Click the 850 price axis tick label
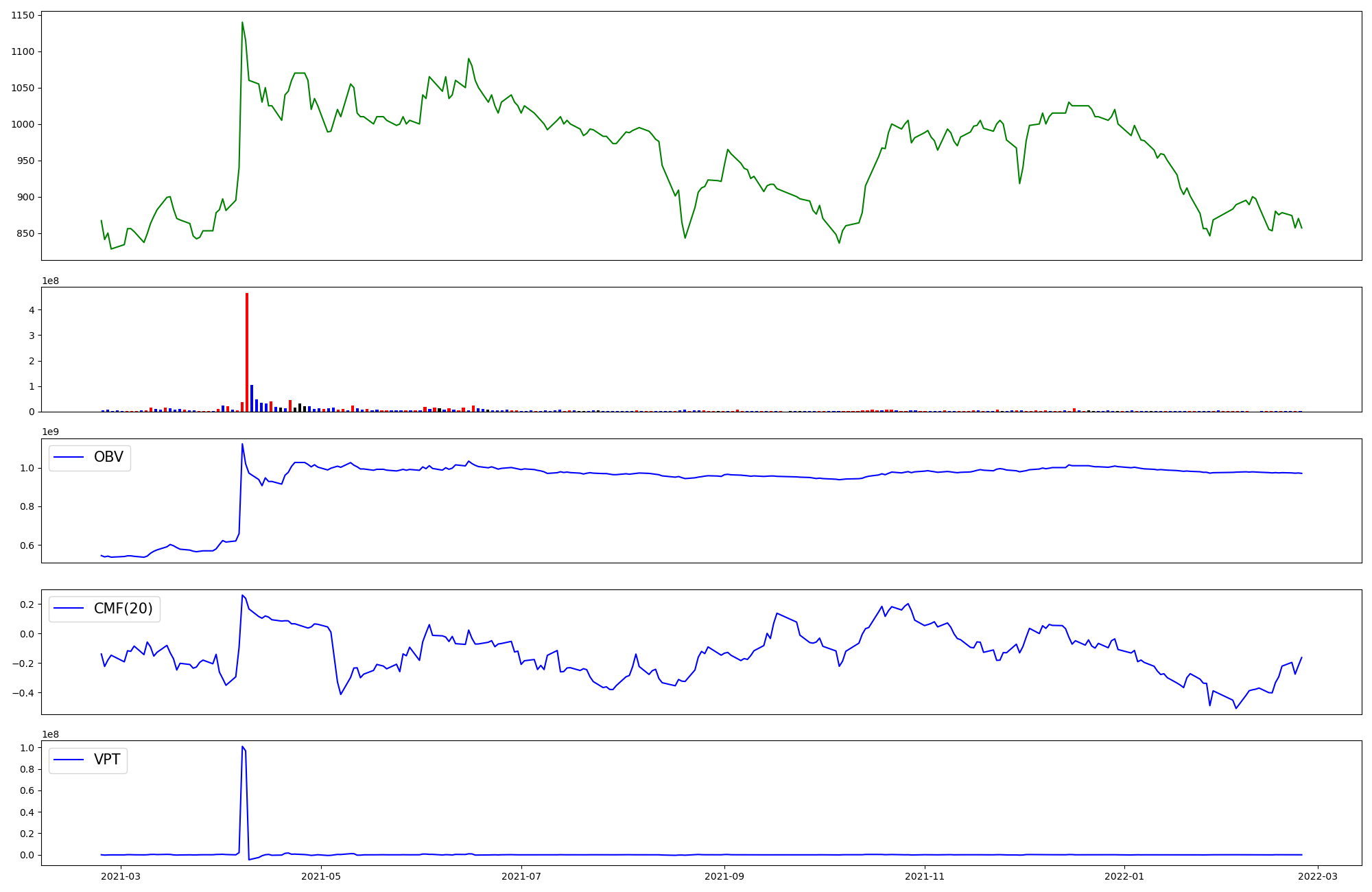Viewport: 1372px width, 892px height. tap(25, 233)
